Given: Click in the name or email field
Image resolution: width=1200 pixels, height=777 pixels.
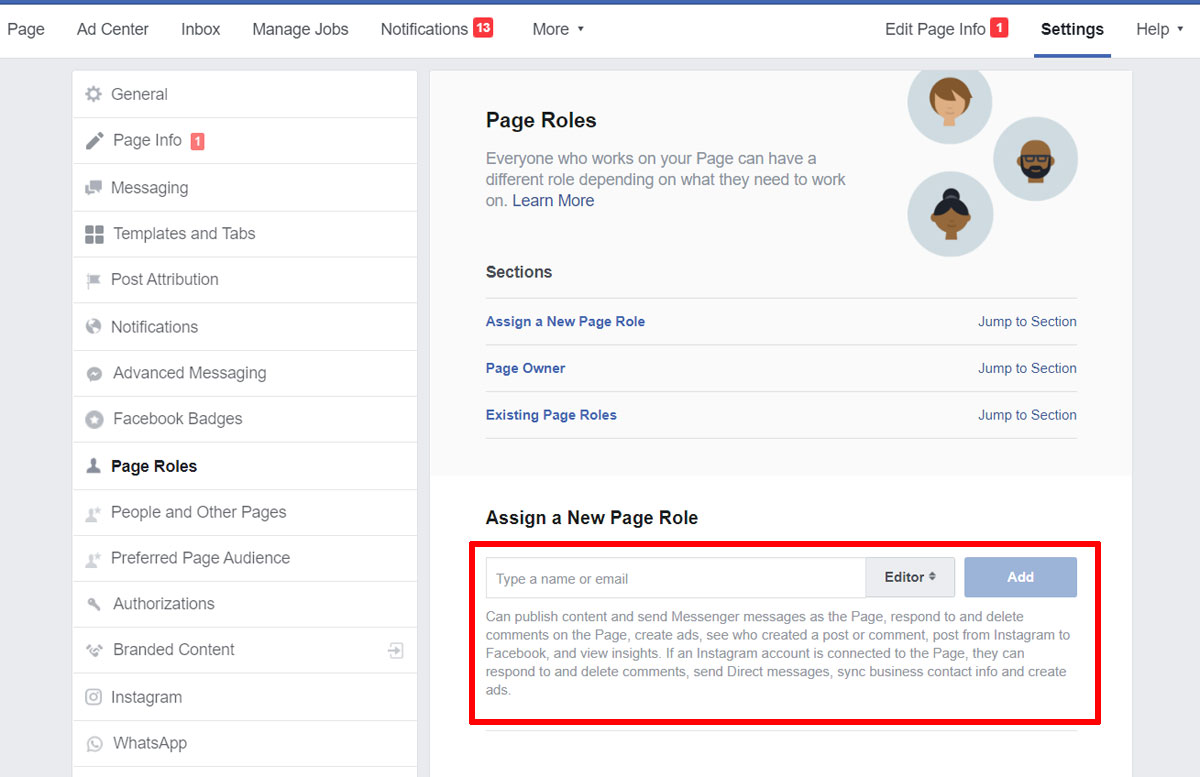Looking at the screenshot, I should pos(675,578).
